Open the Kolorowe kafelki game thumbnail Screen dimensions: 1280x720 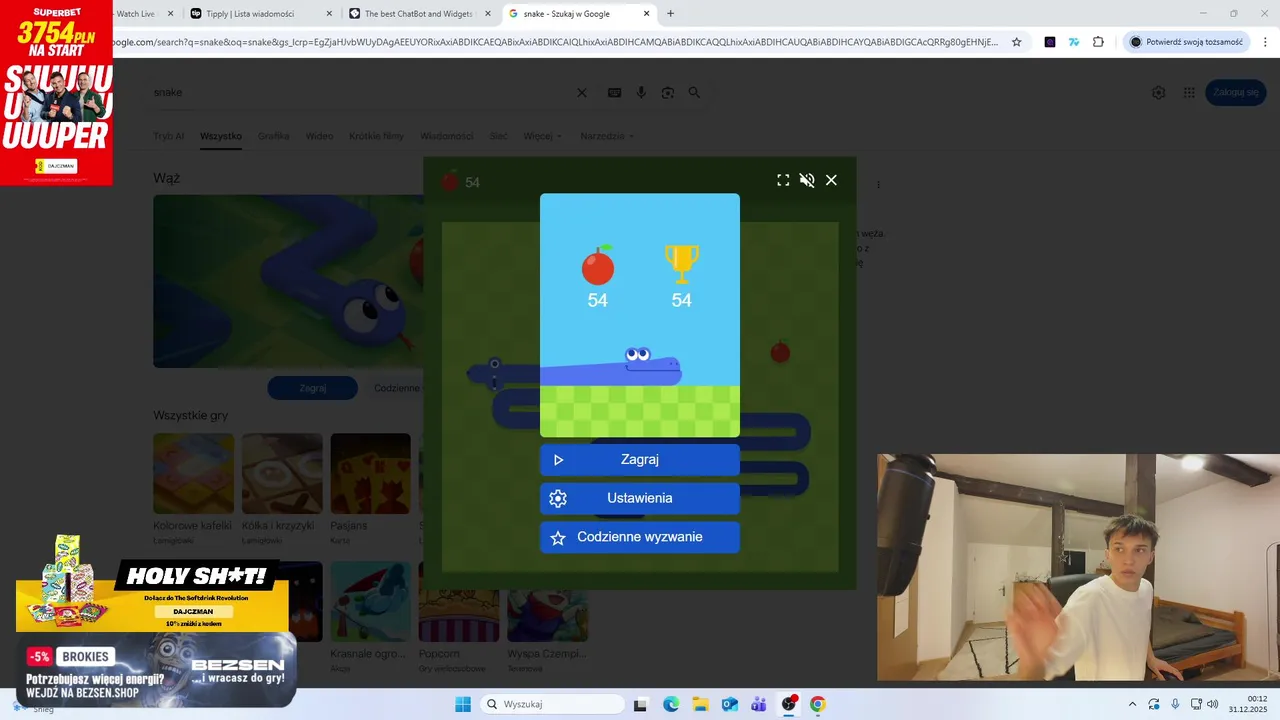(x=193, y=474)
